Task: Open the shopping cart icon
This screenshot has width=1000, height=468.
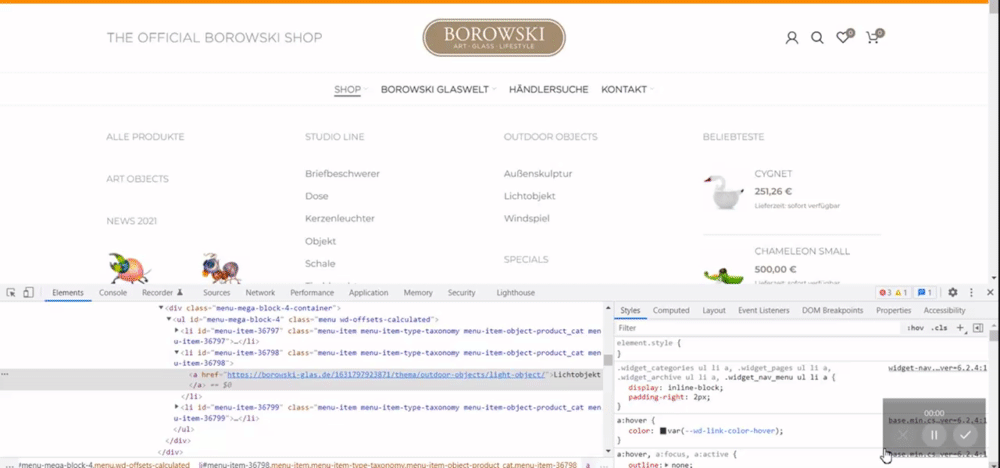Action: [x=874, y=37]
